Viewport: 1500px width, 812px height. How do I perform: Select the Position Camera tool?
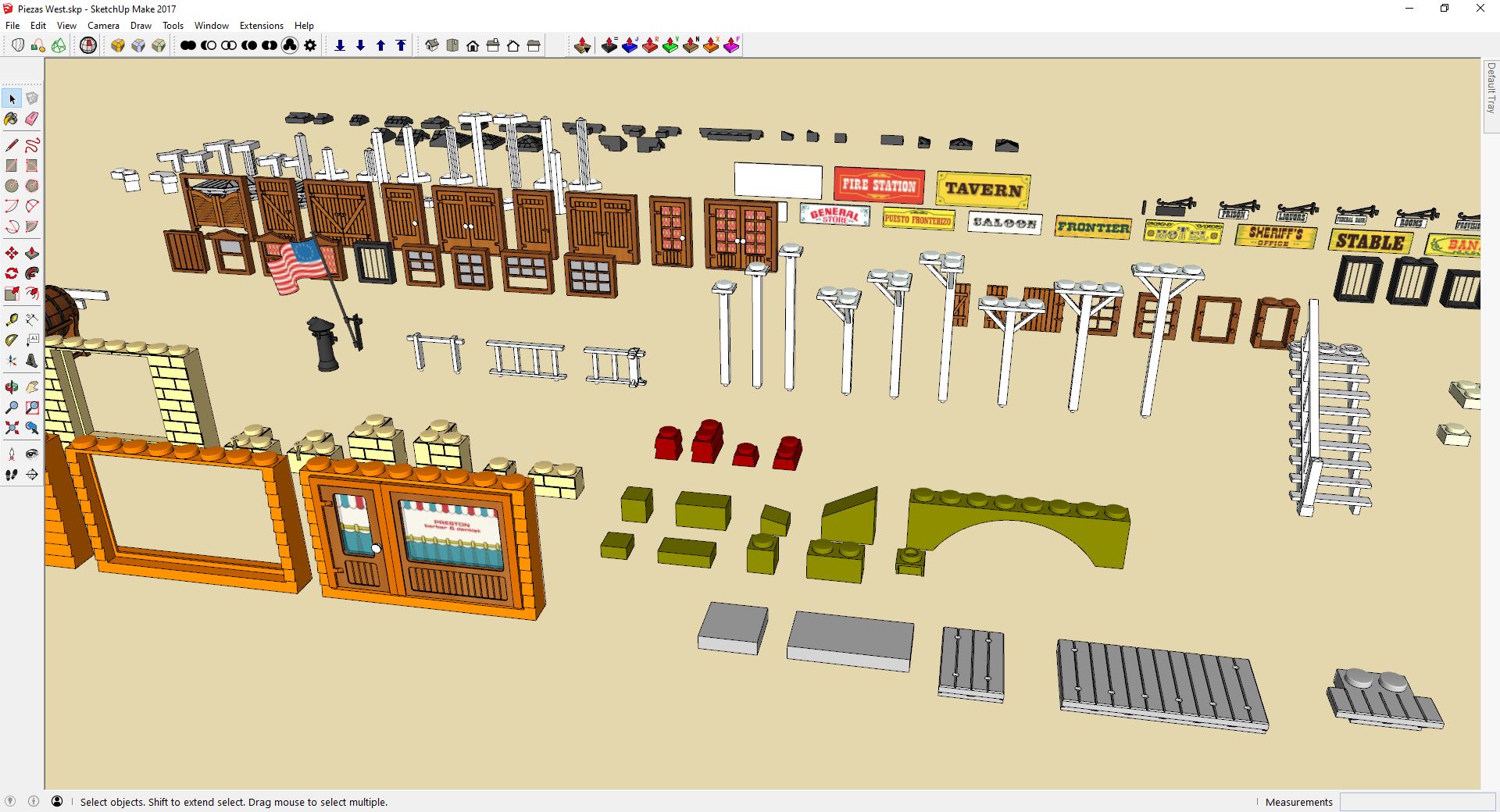click(x=12, y=454)
